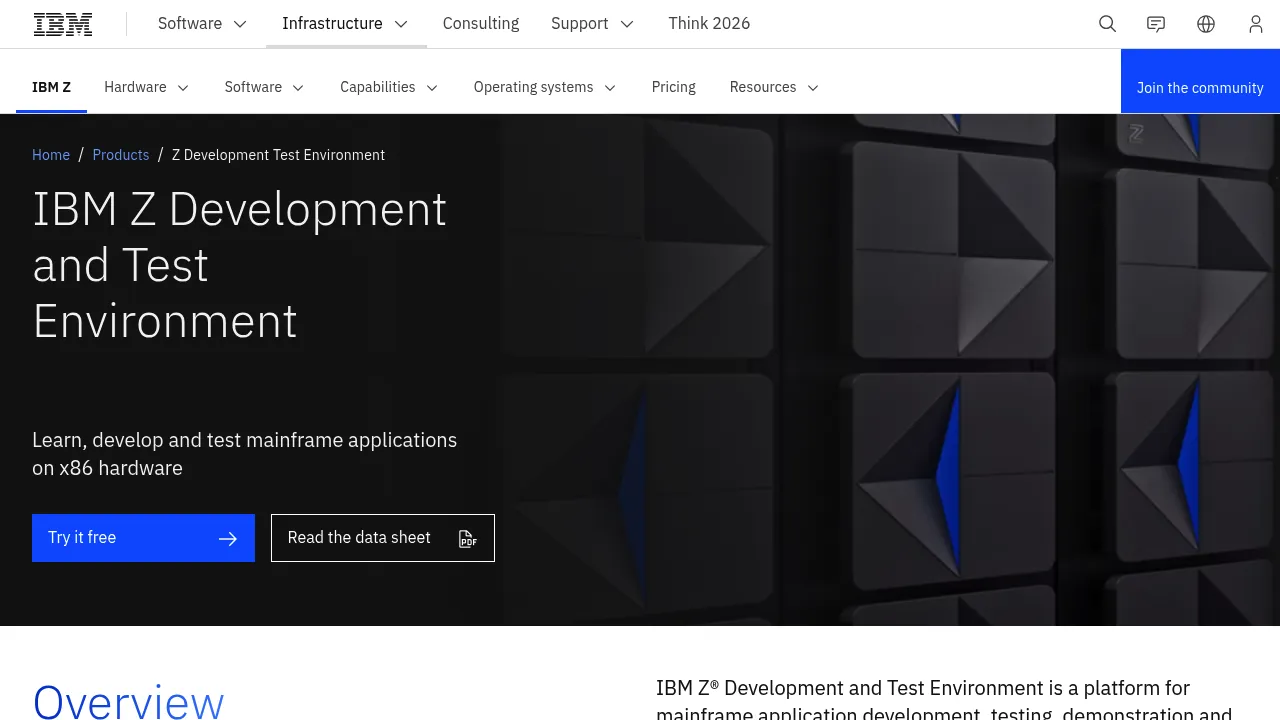Image resolution: width=1280 pixels, height=720 pixels.
Task: Expand the Software dropdown in the IBM Z subnav
Action: pyautogui.click(x=265, y=87)
